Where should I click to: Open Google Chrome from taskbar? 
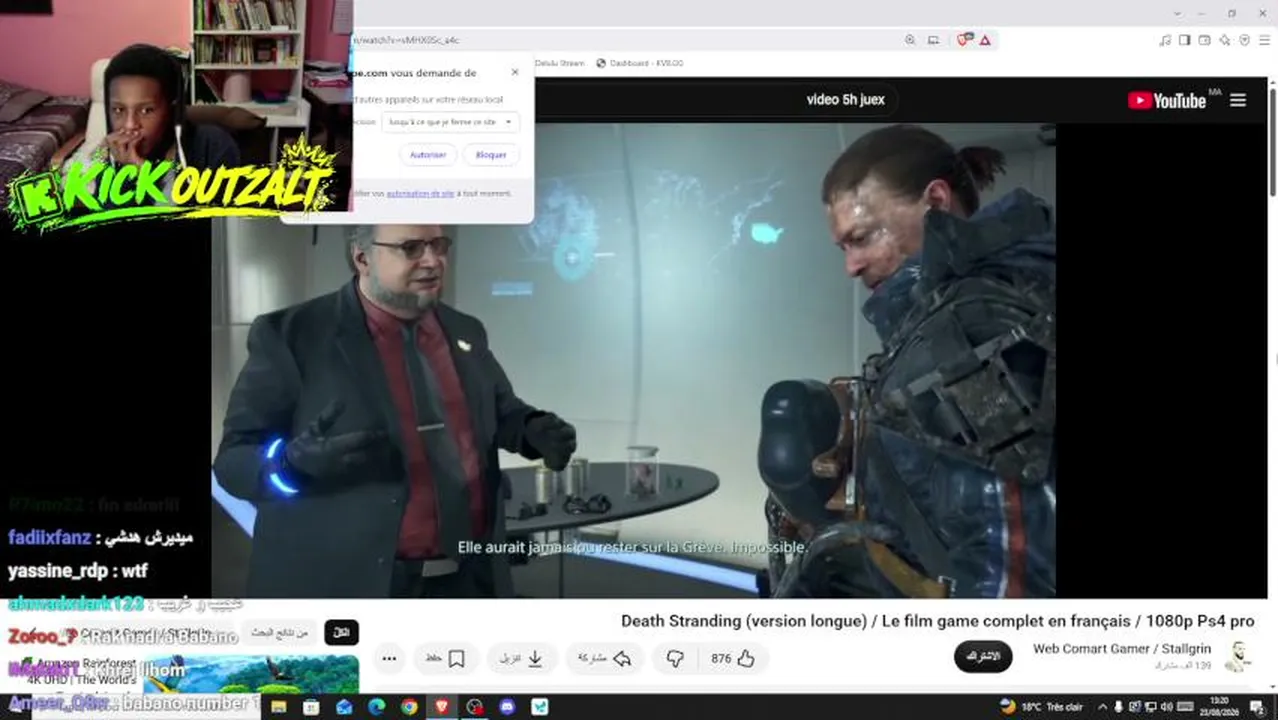tap(409, 707)
